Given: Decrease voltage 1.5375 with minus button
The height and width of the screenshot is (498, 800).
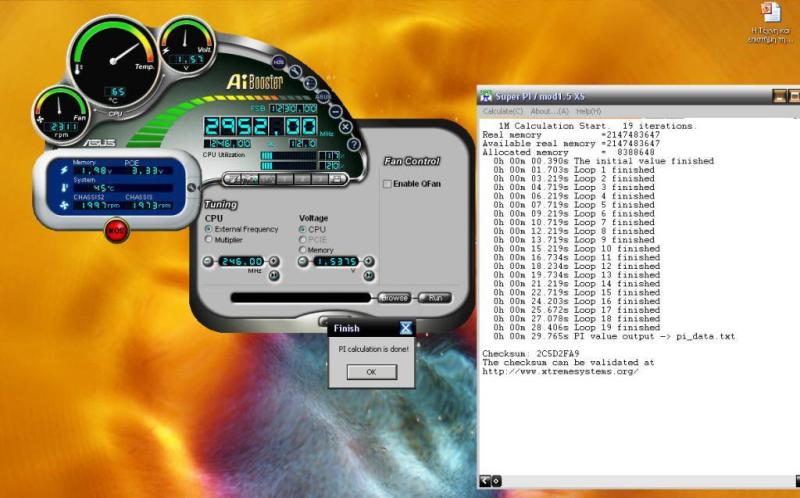Looking at the screenshot, I should (x=303, y=262).
